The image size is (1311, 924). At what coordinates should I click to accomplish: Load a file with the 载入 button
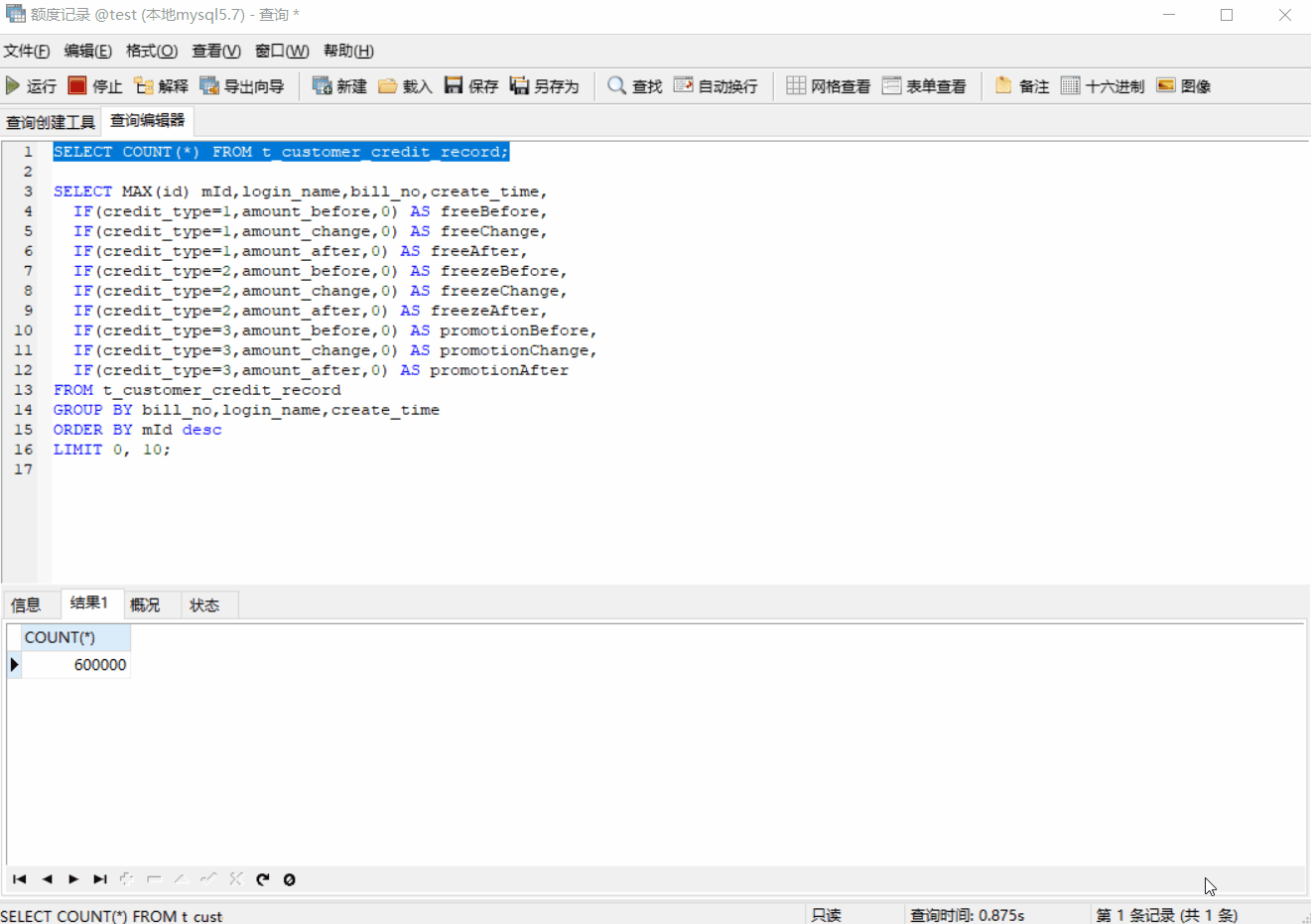tap(405, 86)
